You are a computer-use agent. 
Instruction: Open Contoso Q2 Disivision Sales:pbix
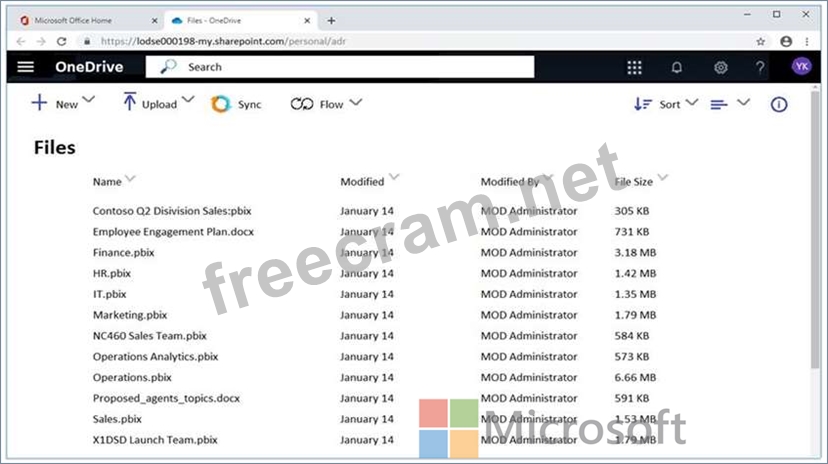click(172, 211)
